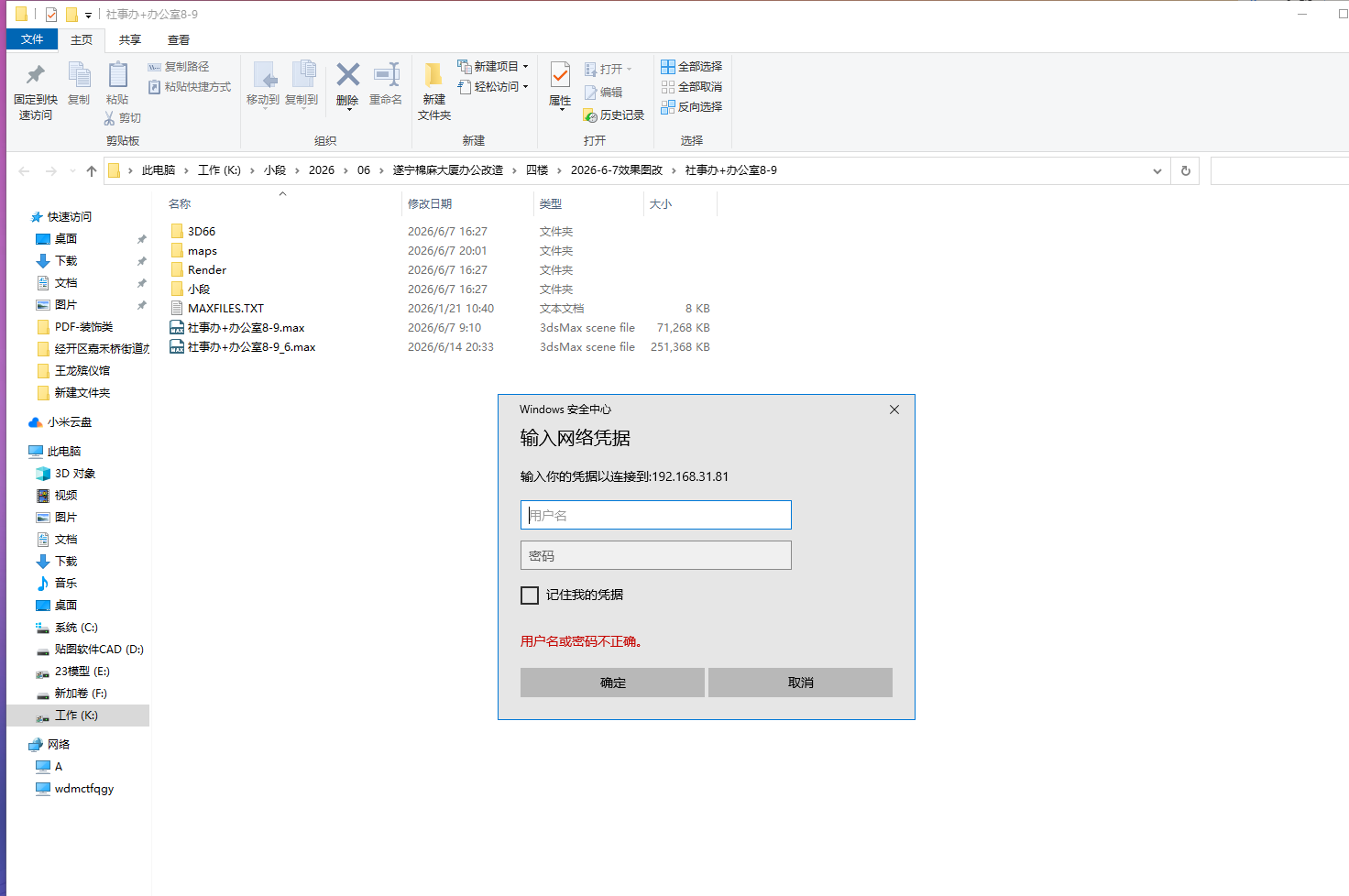Sort by the 修改日期 column header

[467, 204]
